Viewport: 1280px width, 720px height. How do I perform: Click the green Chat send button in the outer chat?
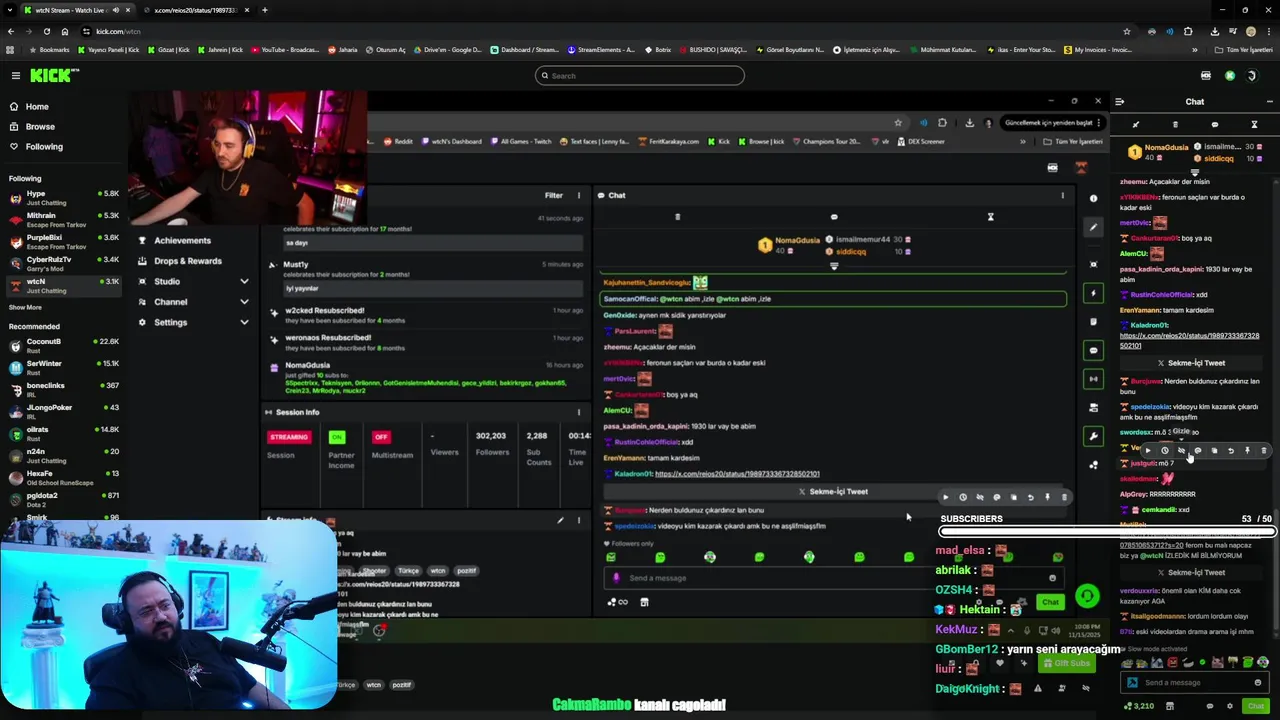(1256, 706)
